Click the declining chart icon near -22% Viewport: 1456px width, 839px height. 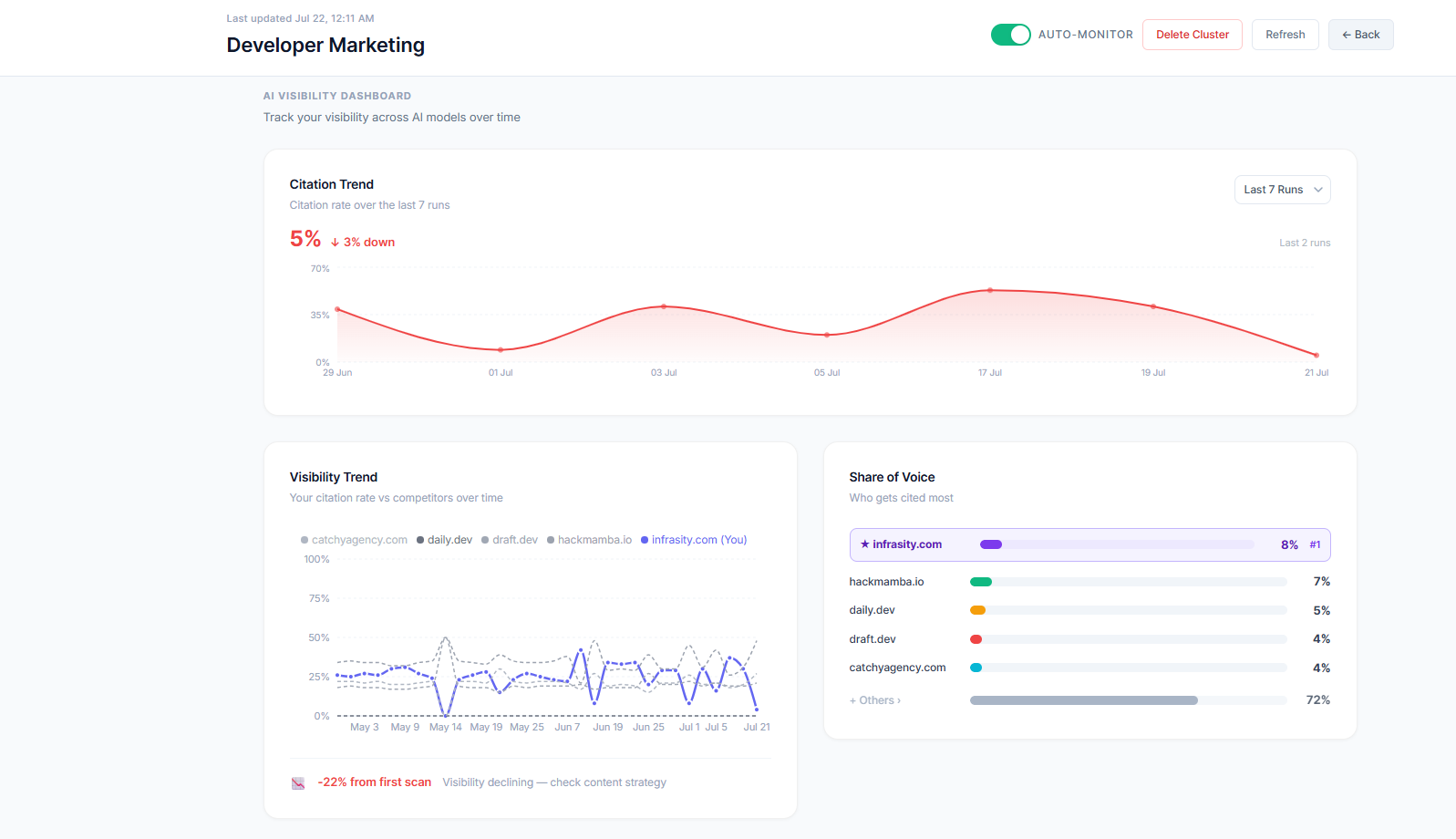pyautogui.click(x=298, y=782)
